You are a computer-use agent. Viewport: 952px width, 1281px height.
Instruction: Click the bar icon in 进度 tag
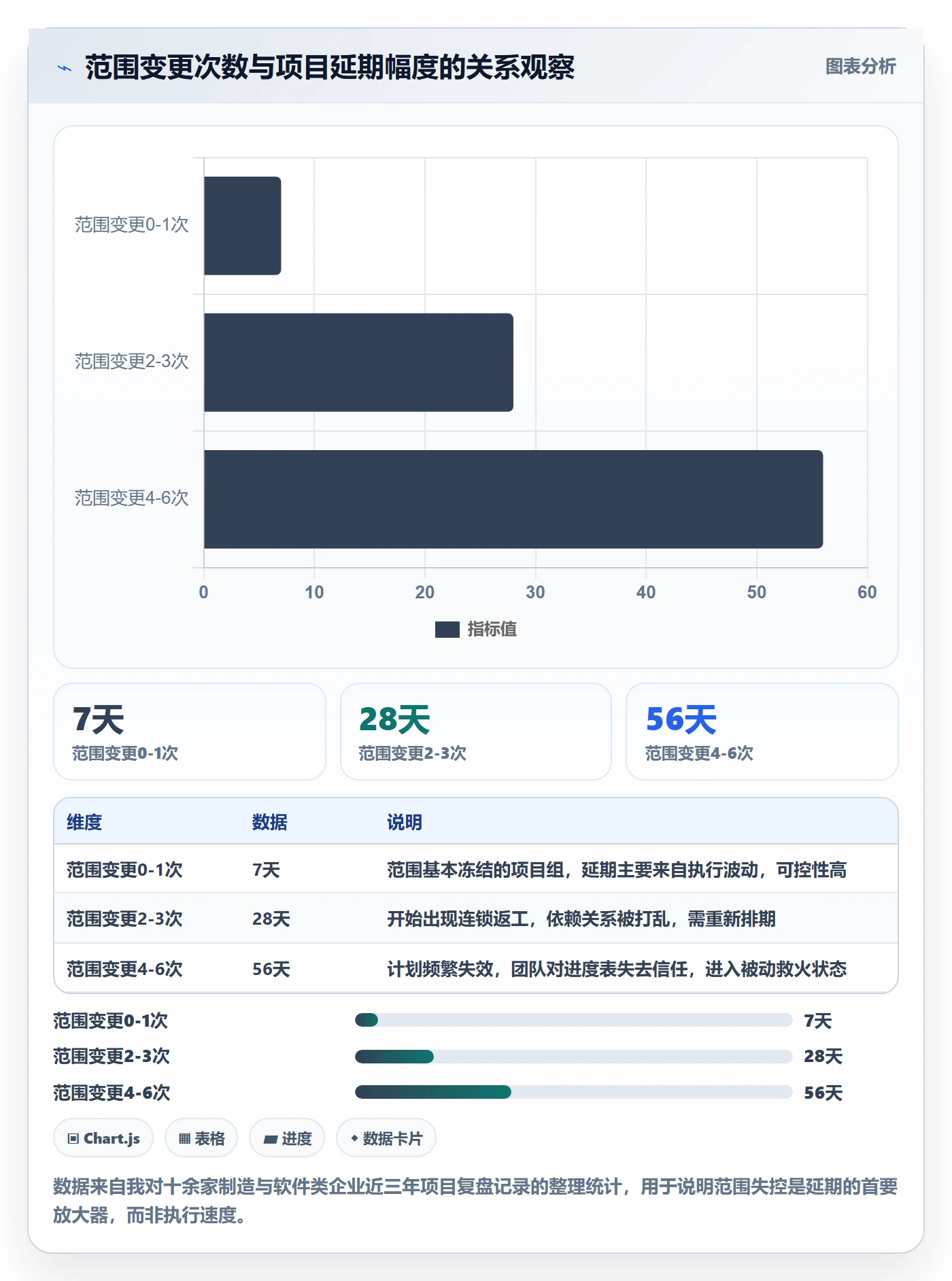click(x=270, y=1140)
